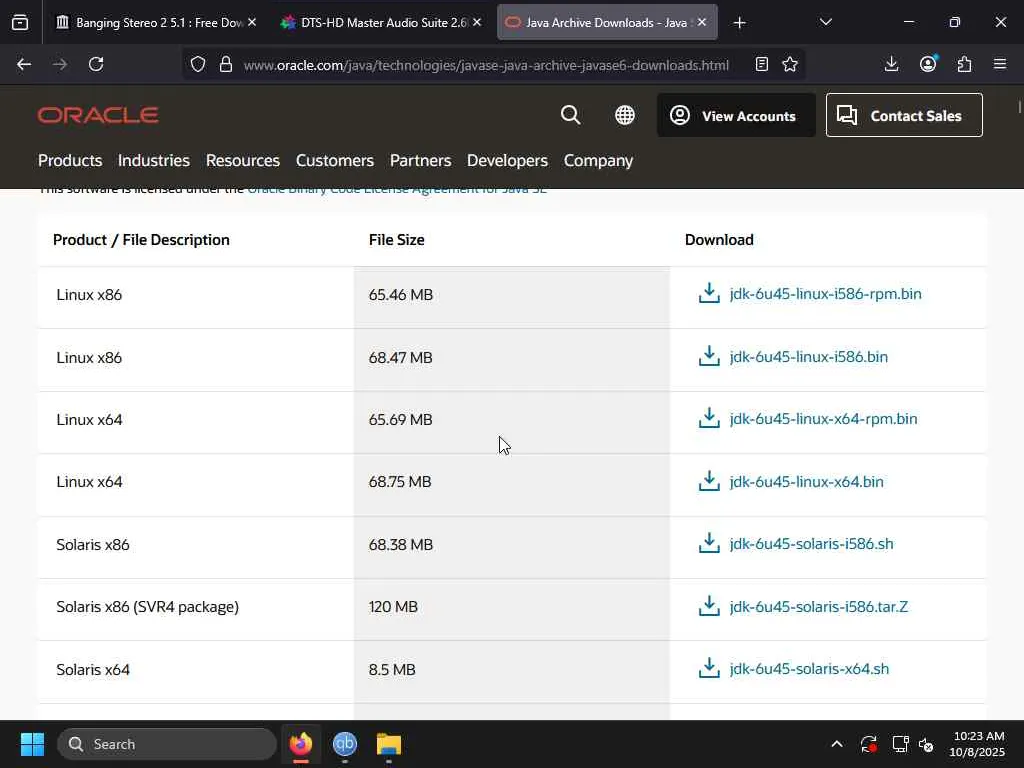Open File Explorer from the taskbar

point(389,744)
